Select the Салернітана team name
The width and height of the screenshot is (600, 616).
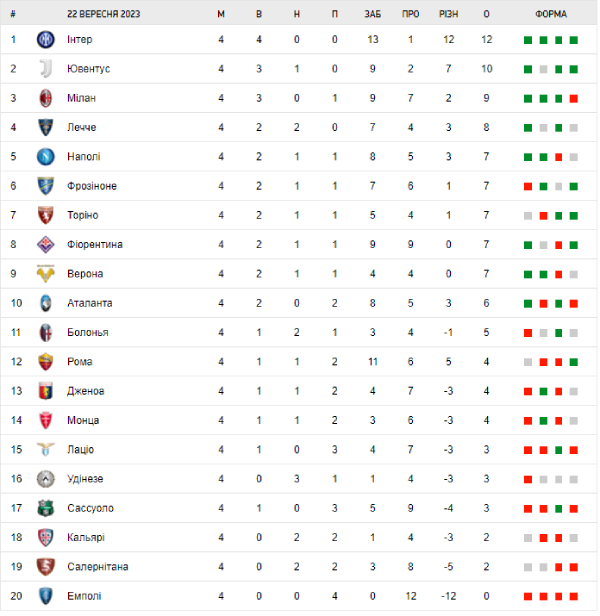coord(96,567)
